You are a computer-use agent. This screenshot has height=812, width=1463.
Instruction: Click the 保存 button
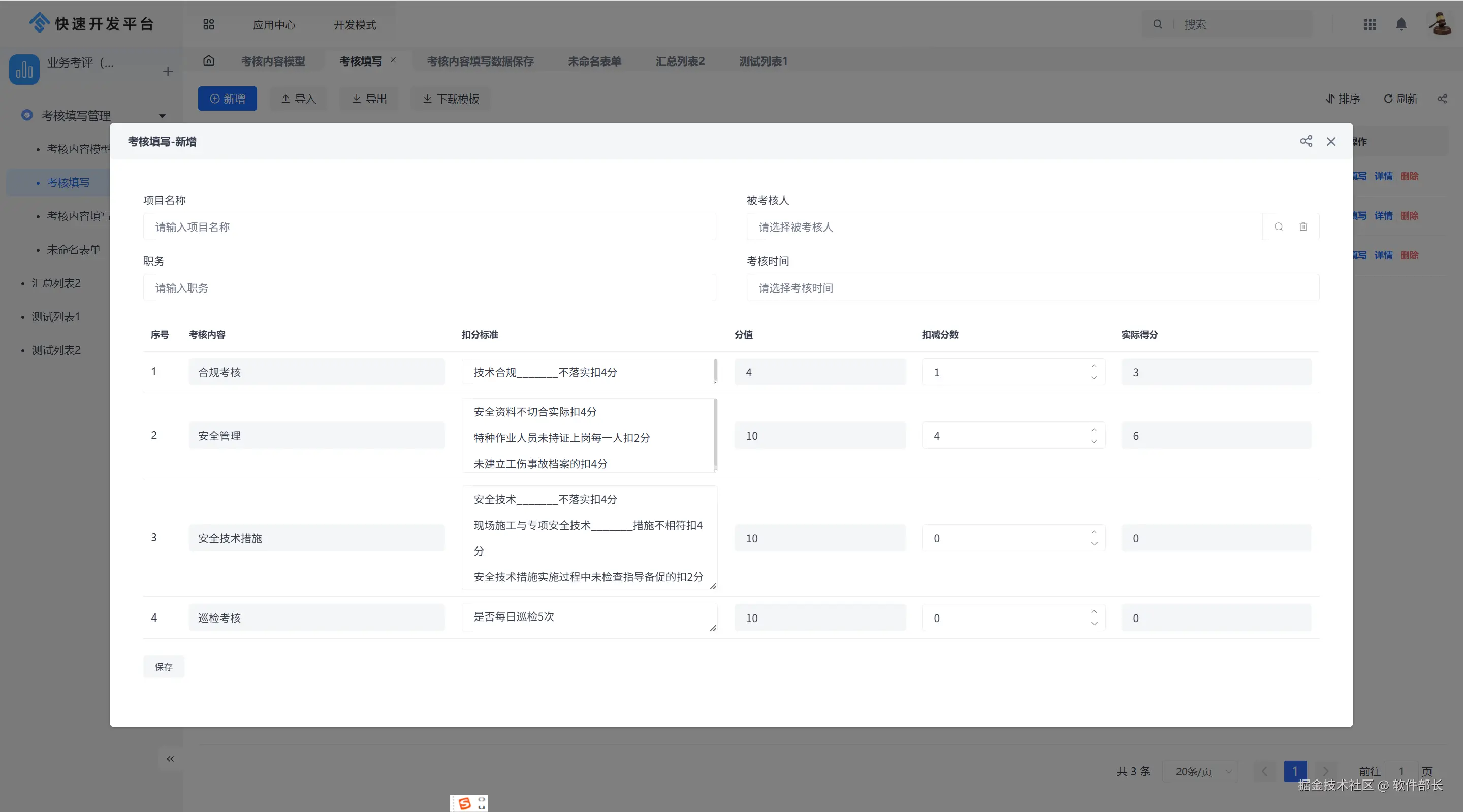(x=164, y=667)
